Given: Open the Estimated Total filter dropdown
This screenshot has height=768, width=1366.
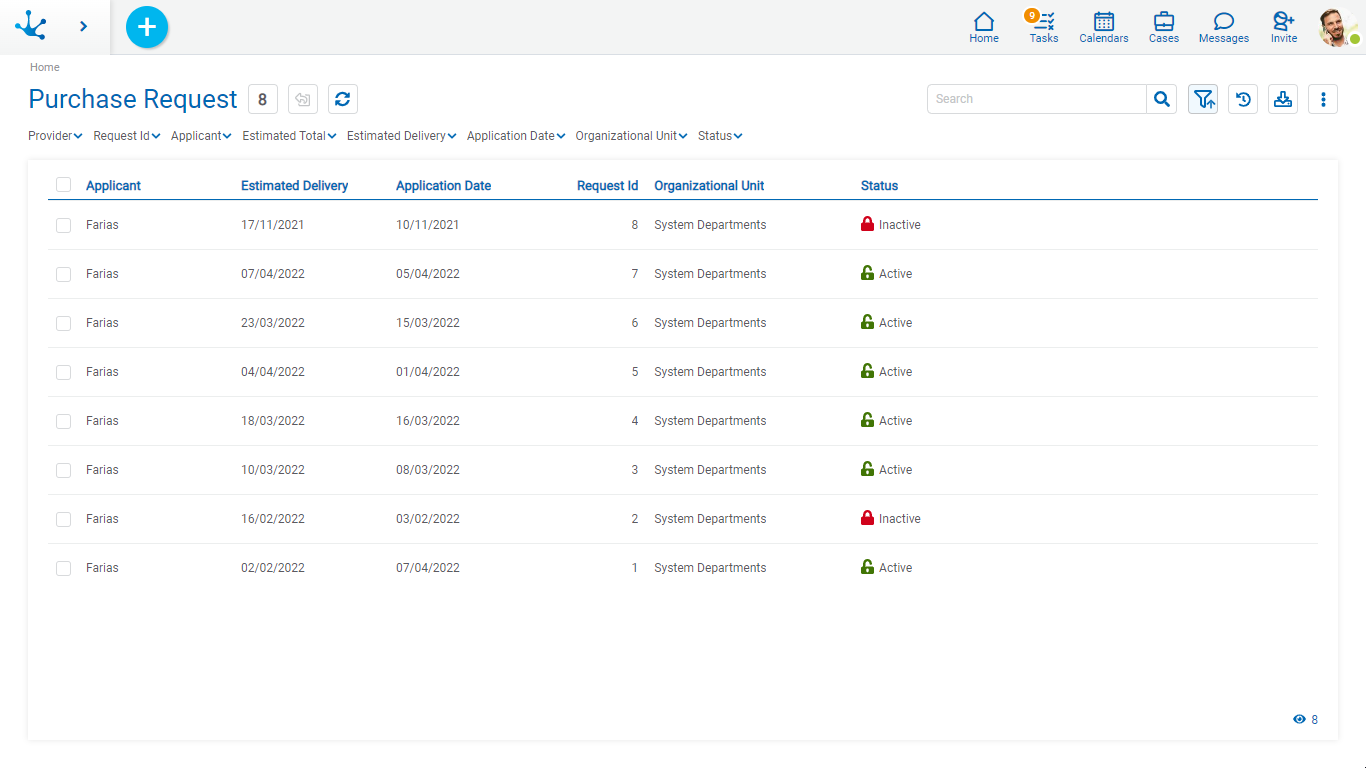Looking at the screenshot, I should point(289,136).
